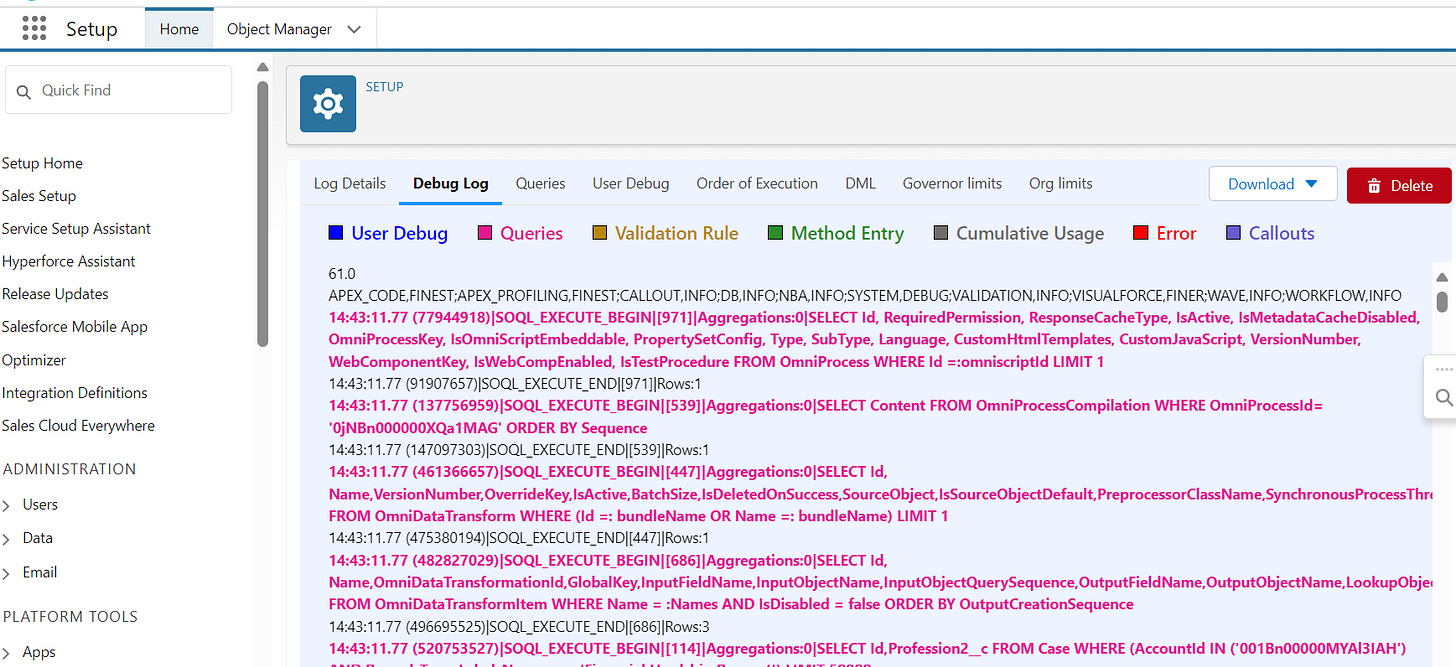Click log line 'SOQL_EXECUTE_END|[686]|Rows:3'
1456x667 pixels.
(x=519, y=626)
